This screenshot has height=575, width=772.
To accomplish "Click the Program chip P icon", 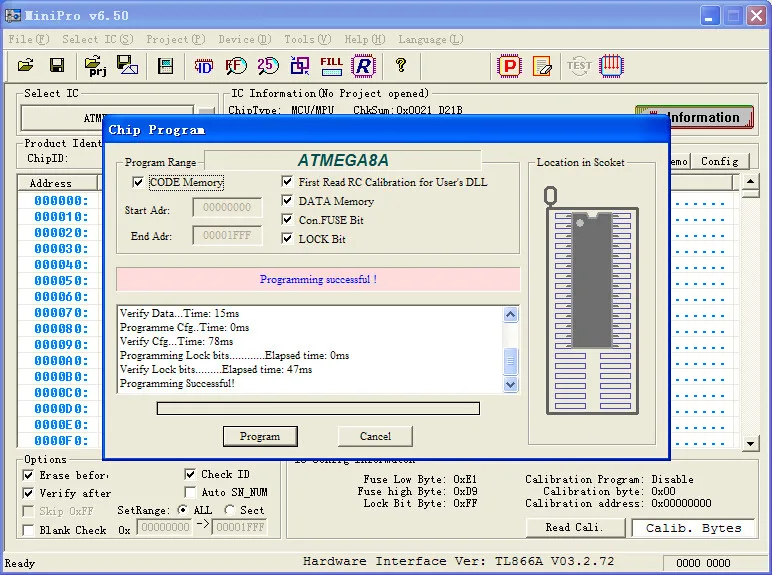I will pyautogui.click(x=509, y=65).
